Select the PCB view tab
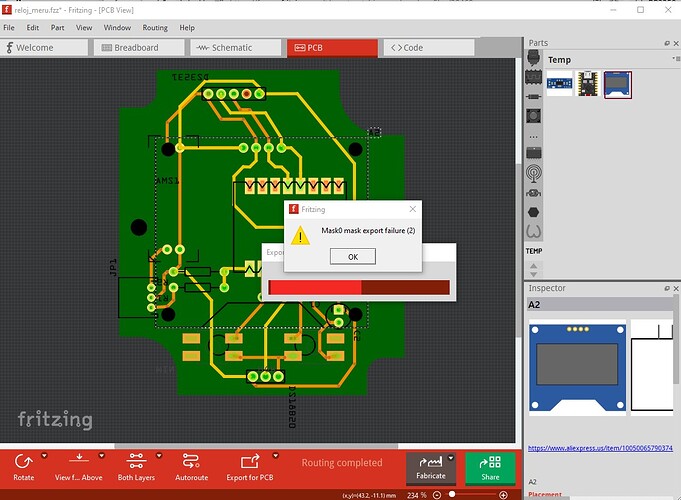This screenshot has height=500, width=681. point(332,47)
